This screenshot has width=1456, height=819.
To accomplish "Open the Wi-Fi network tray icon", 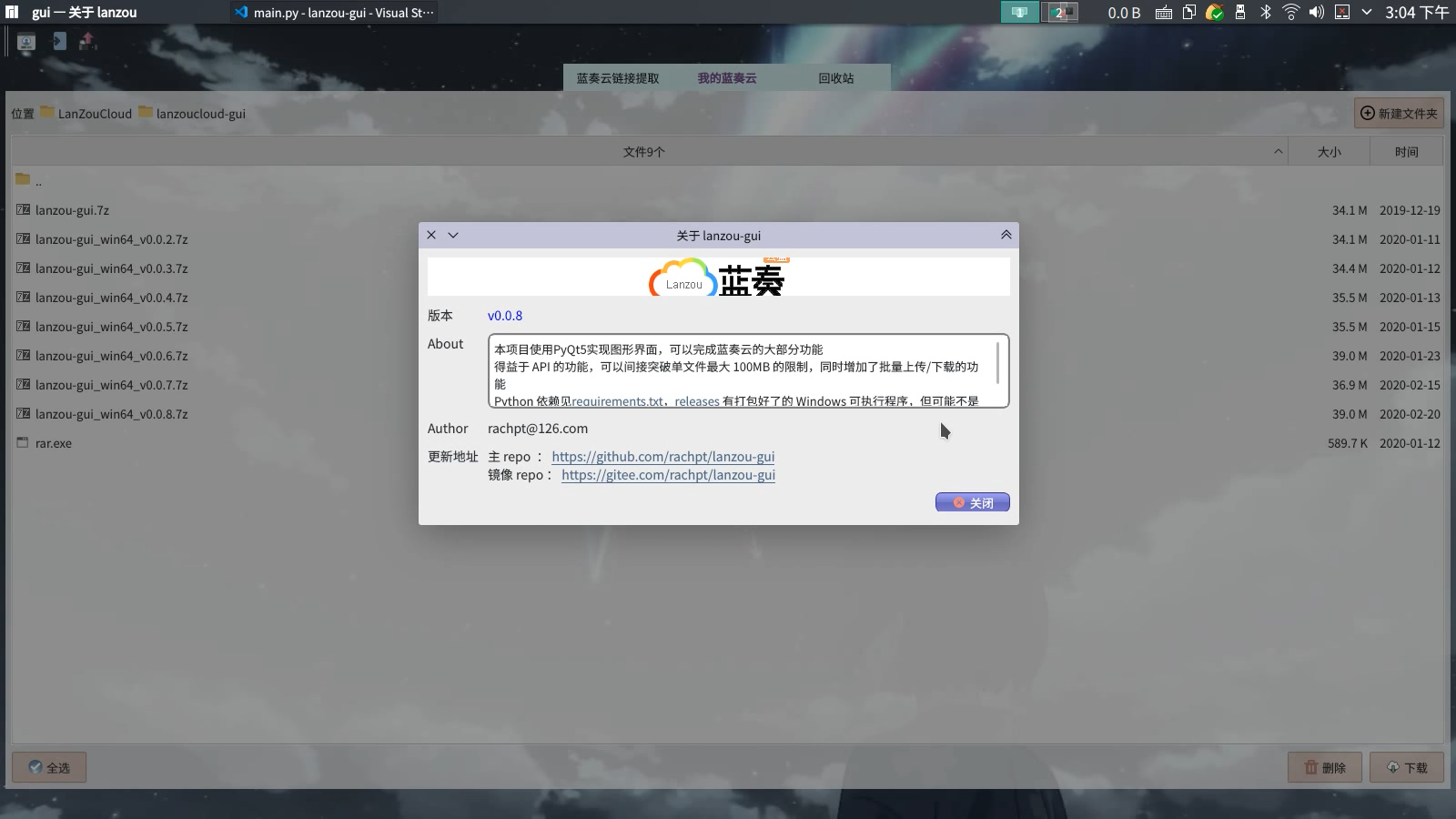I will tap(1290, 13).
